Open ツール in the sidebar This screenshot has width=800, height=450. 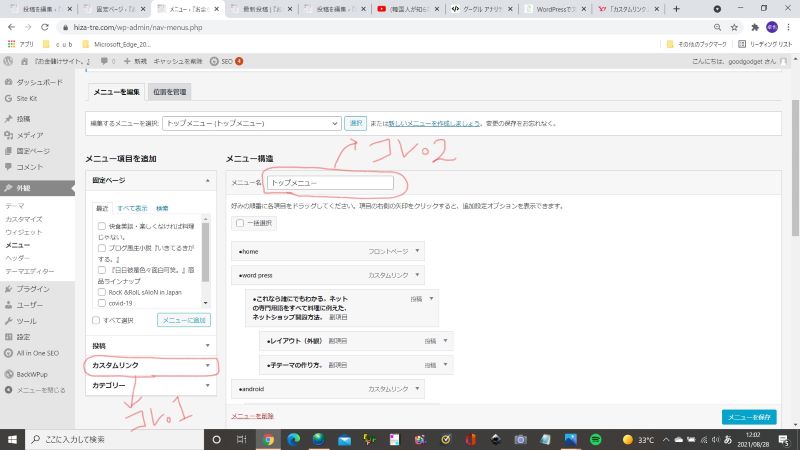tap(20, 321)
